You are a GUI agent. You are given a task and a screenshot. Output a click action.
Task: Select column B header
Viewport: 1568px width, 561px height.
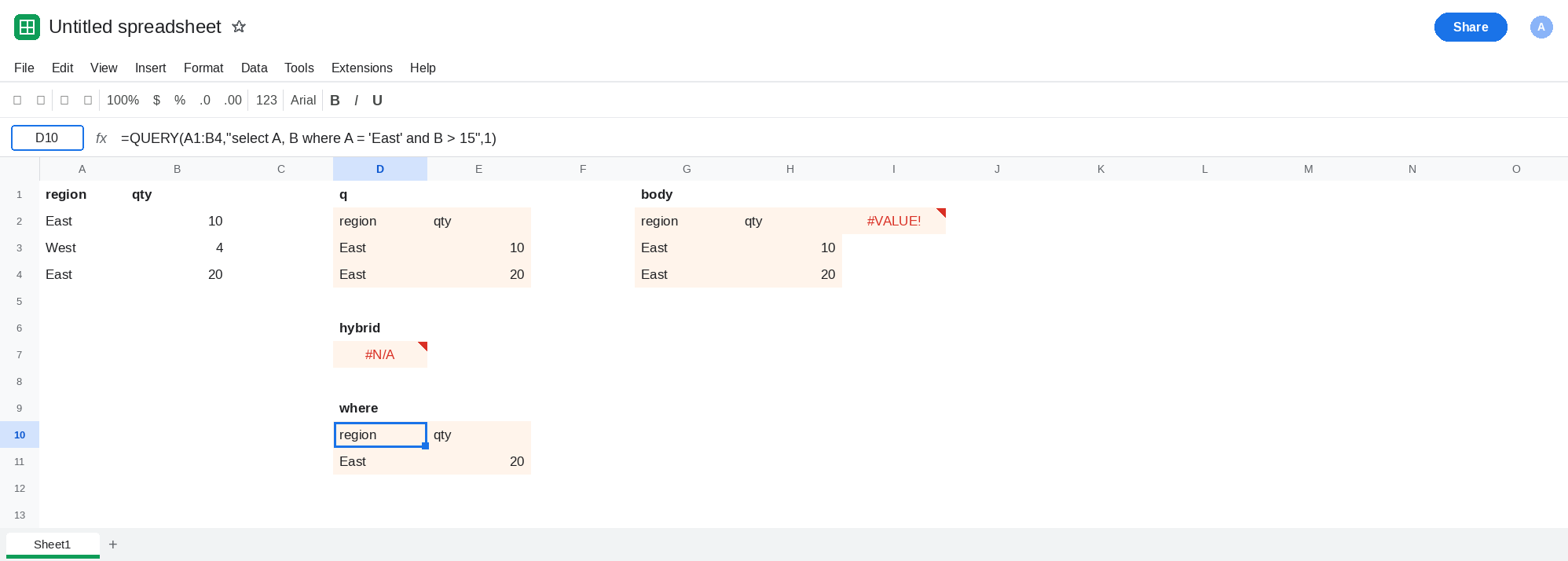click(x=178, y=169)
